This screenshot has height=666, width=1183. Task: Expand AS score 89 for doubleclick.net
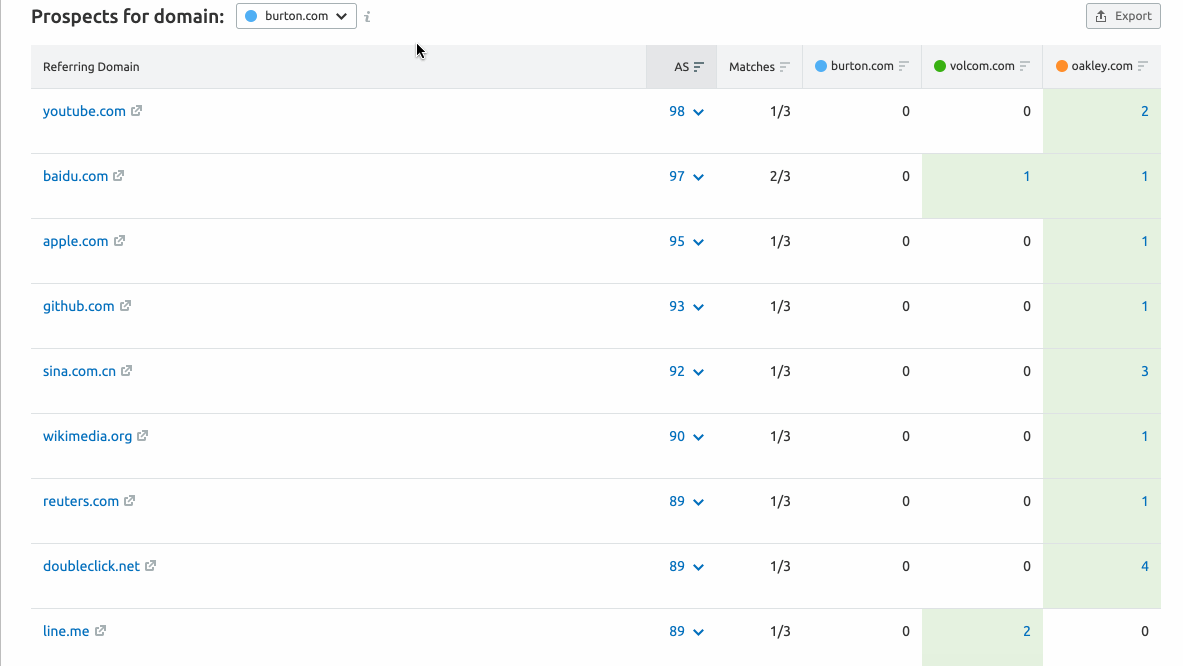pyautogui.click(x=687, y=566)
